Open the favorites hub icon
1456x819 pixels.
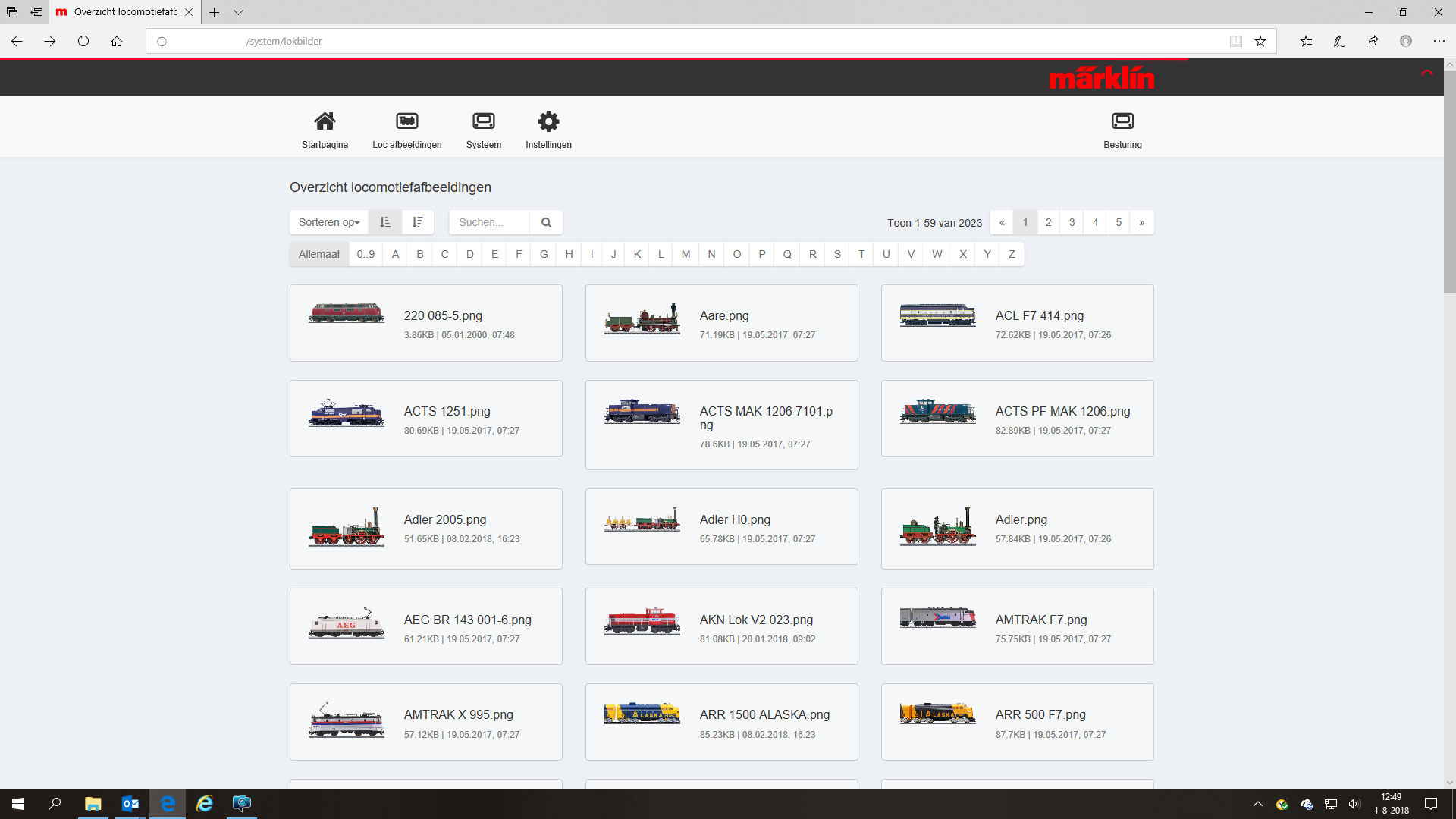click(x=1306, y=41)
